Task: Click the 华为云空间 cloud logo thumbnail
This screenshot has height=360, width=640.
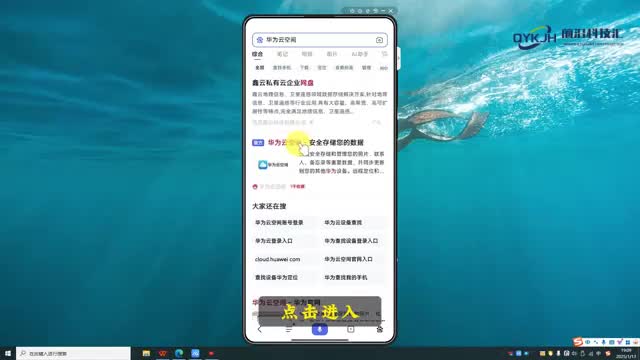Action: 273,164
